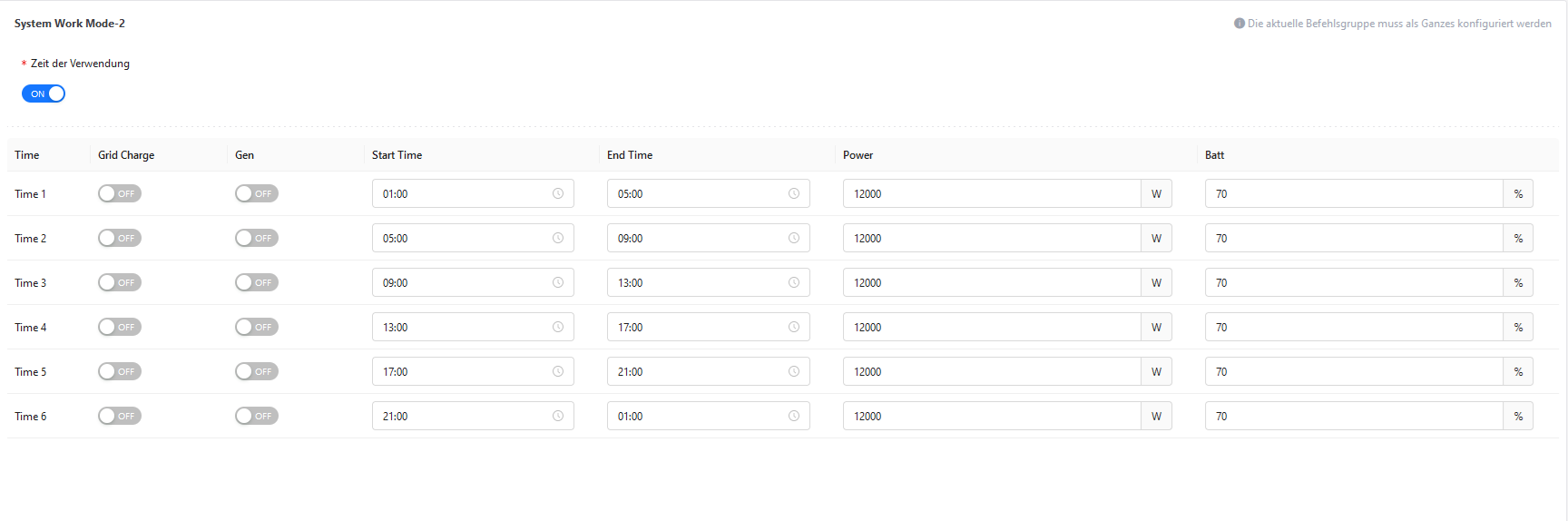Click the clock icon in Time 6 End Time
This screenshot has height=521, width=1568.
[x=794, y=416]
